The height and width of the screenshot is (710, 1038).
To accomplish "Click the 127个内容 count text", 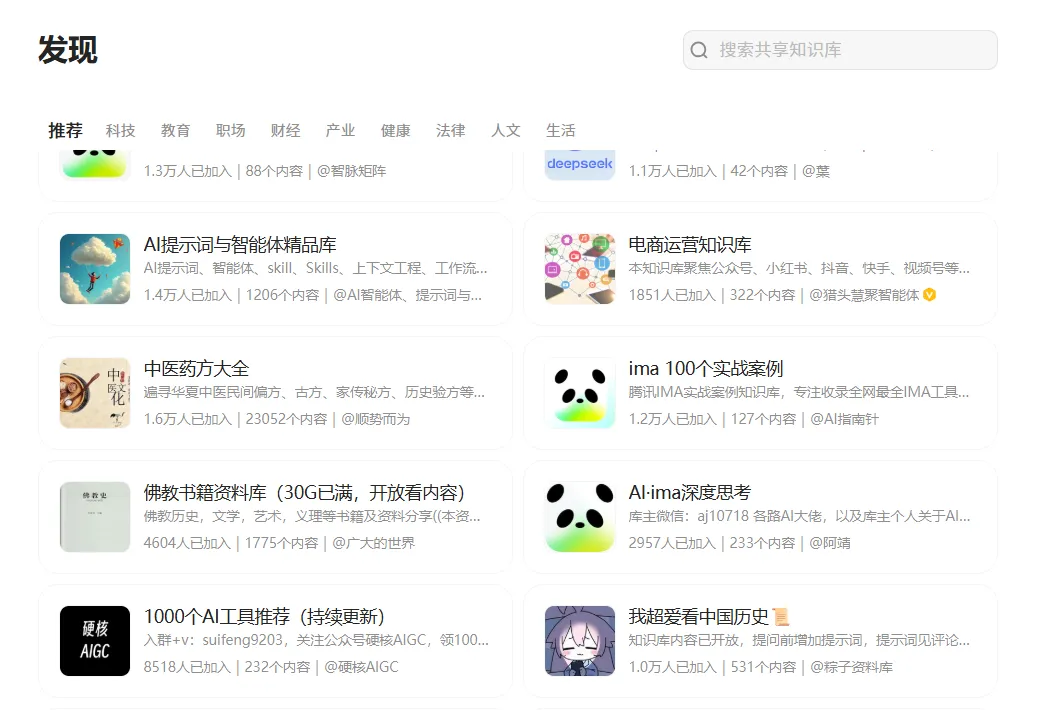I will 763,419.
